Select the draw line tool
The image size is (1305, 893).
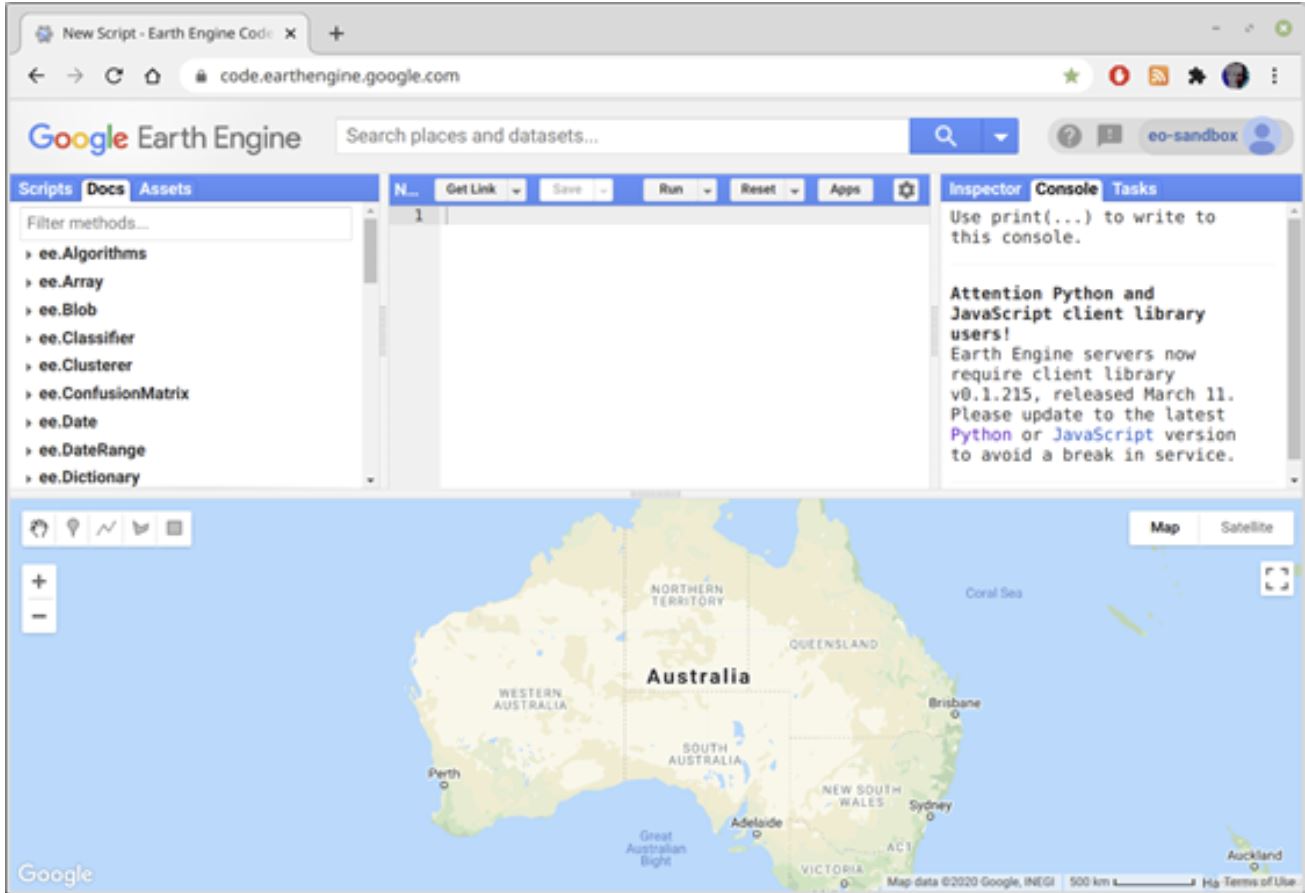(107, 526)
